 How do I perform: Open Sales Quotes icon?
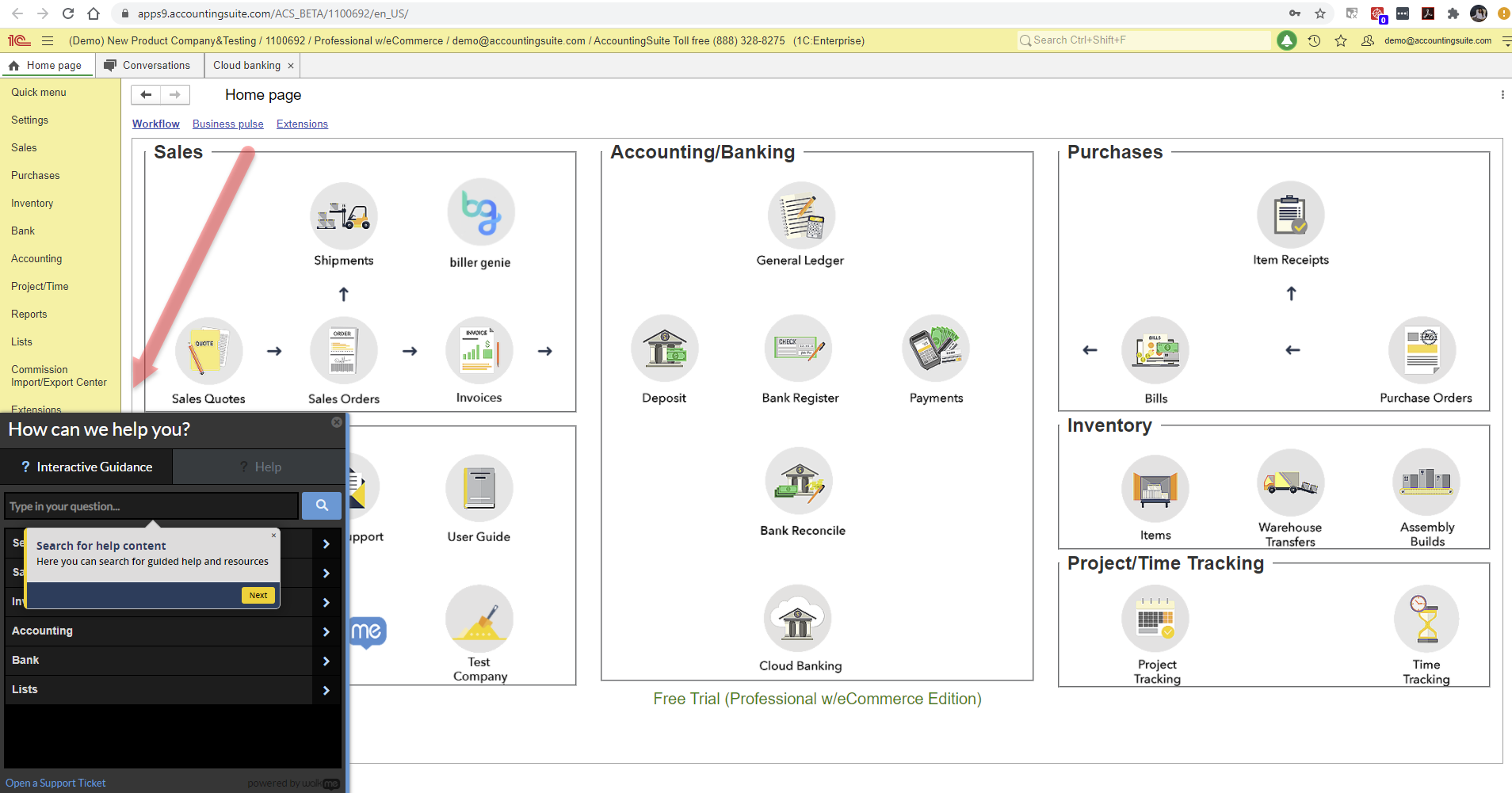click(208, 350)
